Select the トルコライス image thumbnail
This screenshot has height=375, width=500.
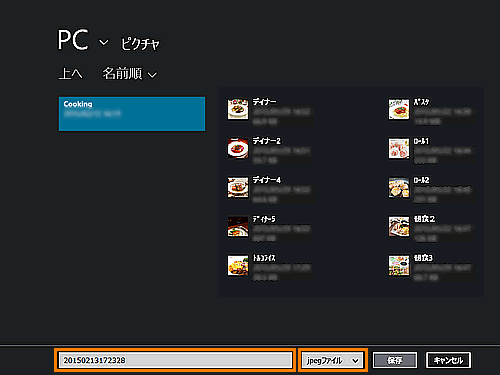(x=238, y=265)
